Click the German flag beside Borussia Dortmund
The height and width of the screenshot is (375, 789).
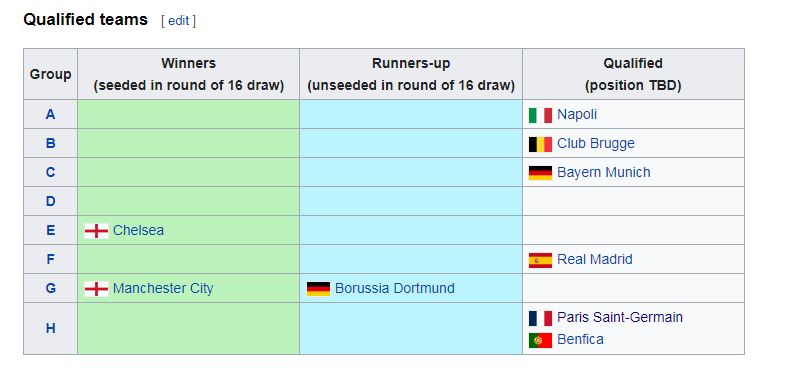(319, 289)
